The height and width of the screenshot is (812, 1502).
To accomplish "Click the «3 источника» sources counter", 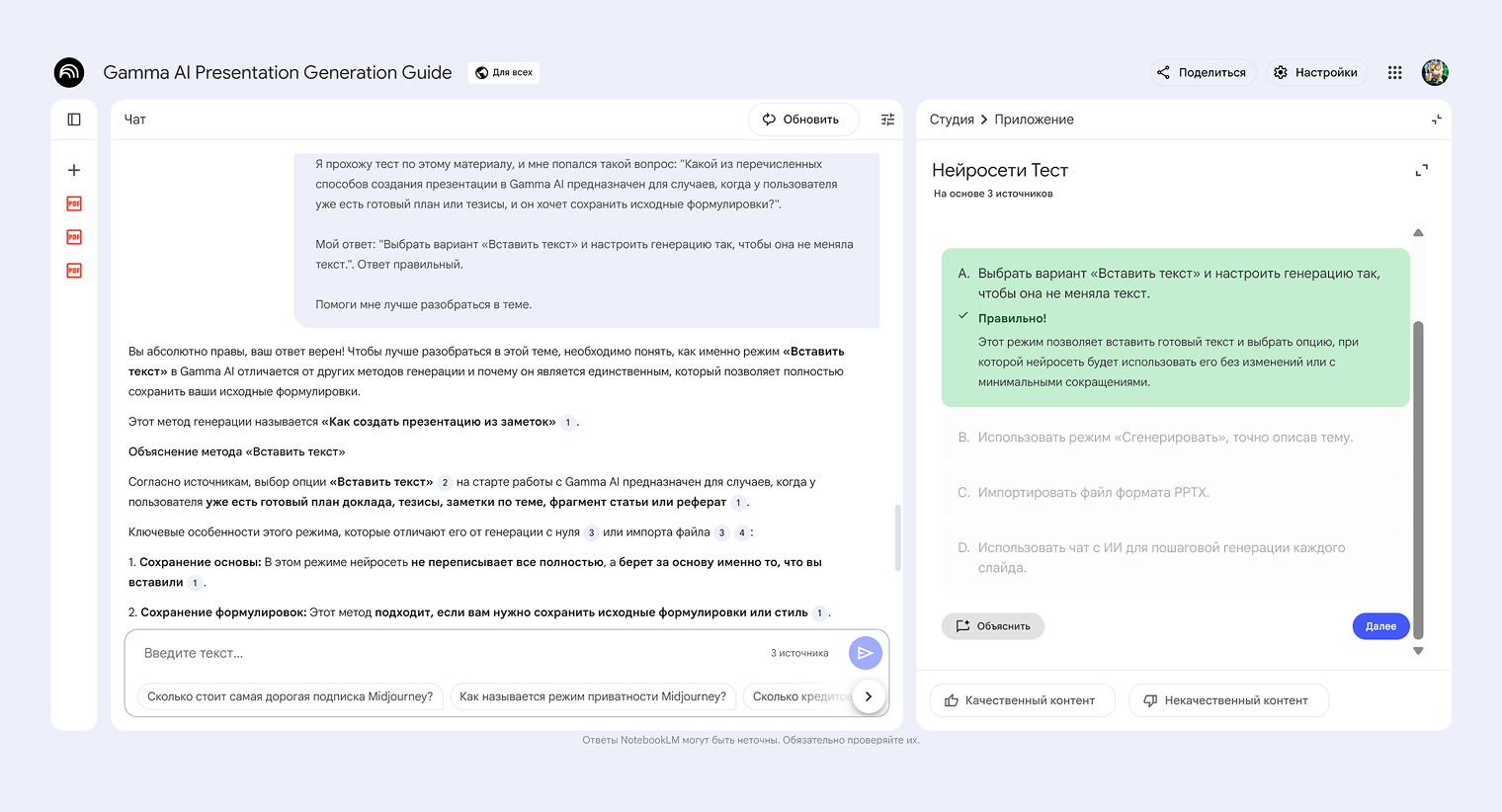I will tap(799, 653).
